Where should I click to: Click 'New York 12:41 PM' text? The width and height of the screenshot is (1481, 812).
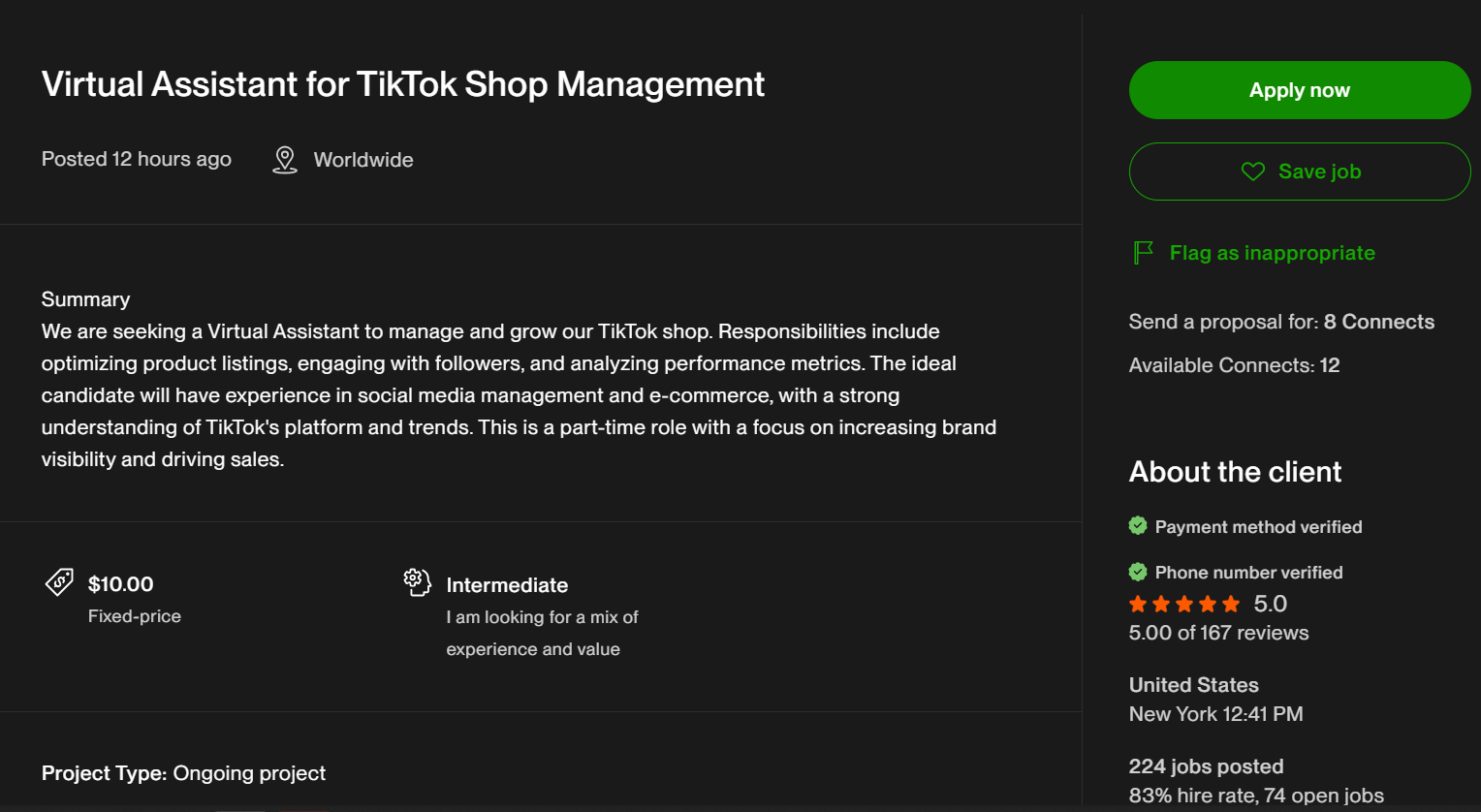point(1215,714)
